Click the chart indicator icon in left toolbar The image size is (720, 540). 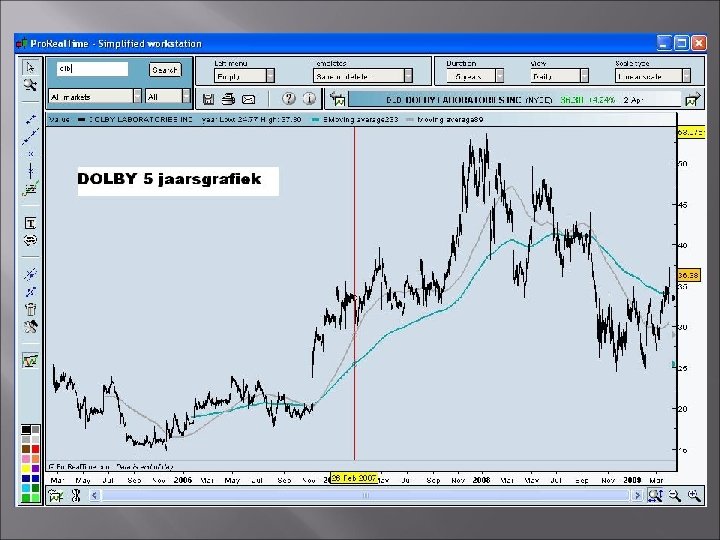click(30, 360)
